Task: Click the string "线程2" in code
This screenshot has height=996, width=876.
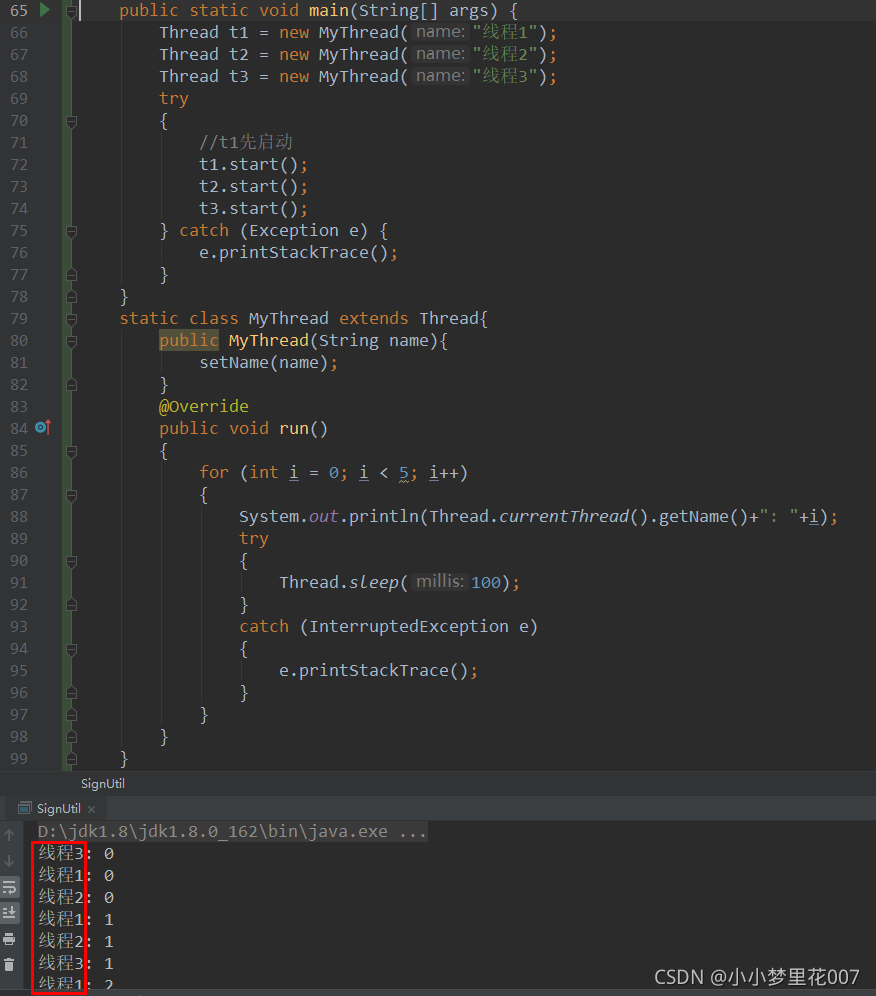Action: [x=506, y=55]
